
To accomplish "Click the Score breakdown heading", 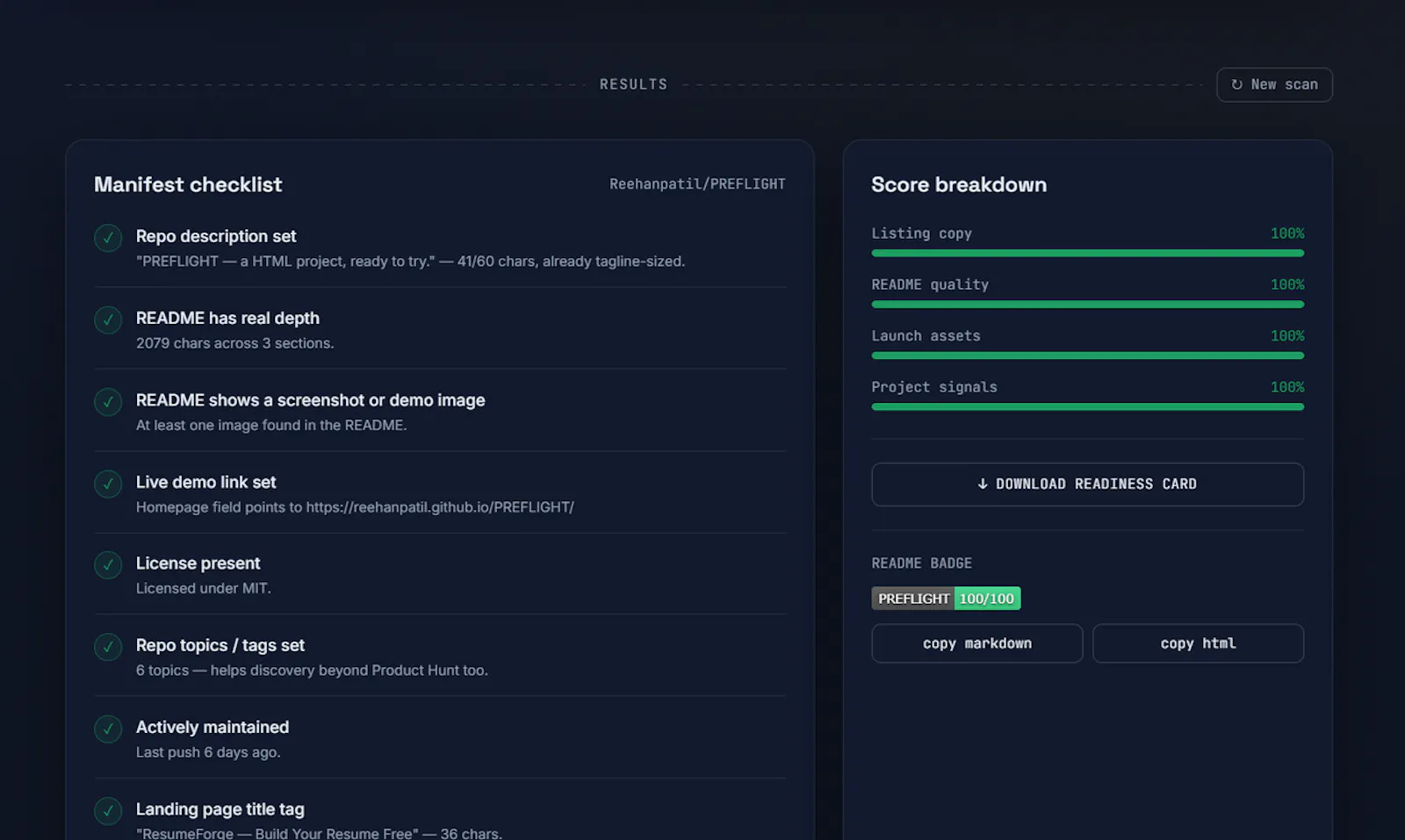I will 959,184.
